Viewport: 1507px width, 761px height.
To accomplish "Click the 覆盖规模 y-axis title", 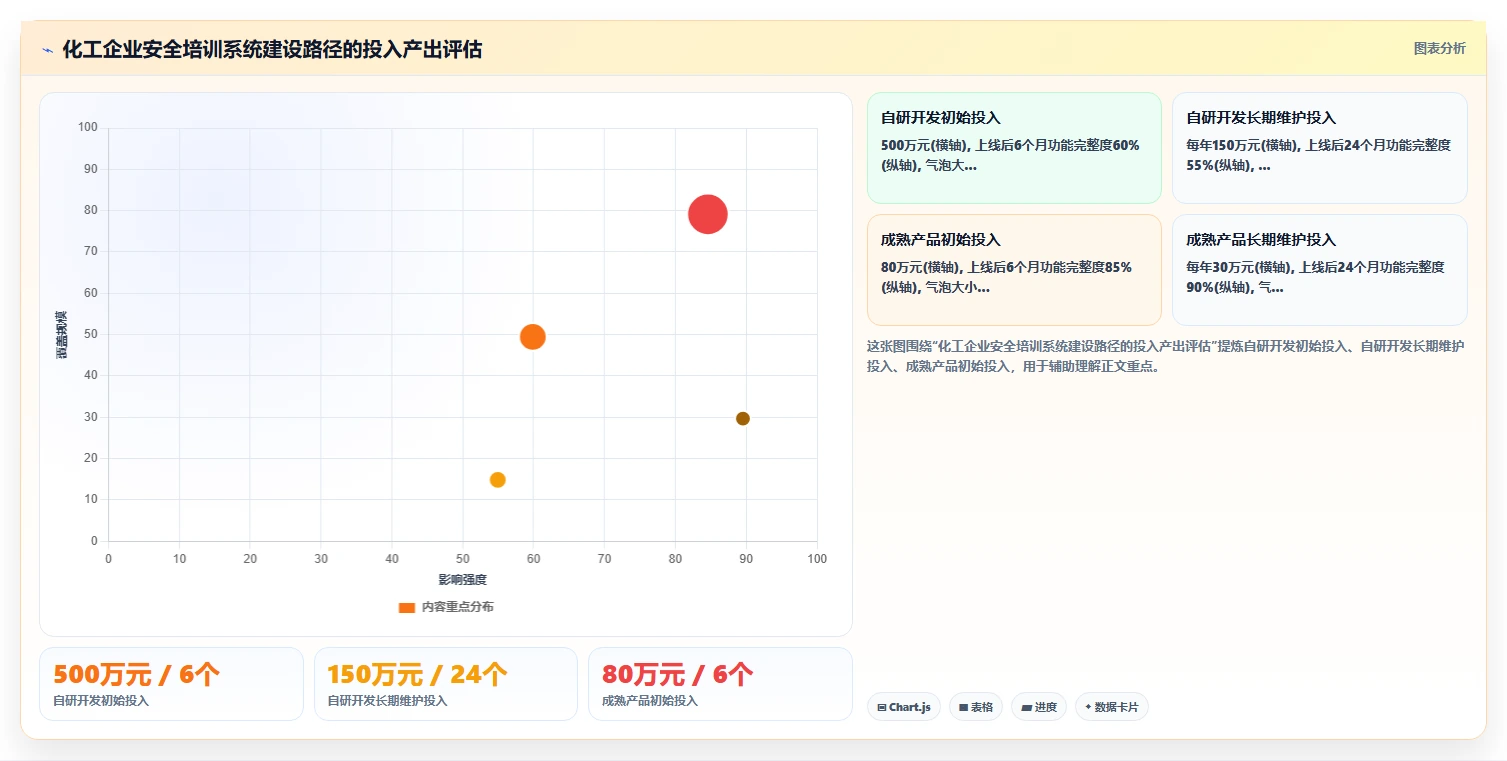I will 62,335.
